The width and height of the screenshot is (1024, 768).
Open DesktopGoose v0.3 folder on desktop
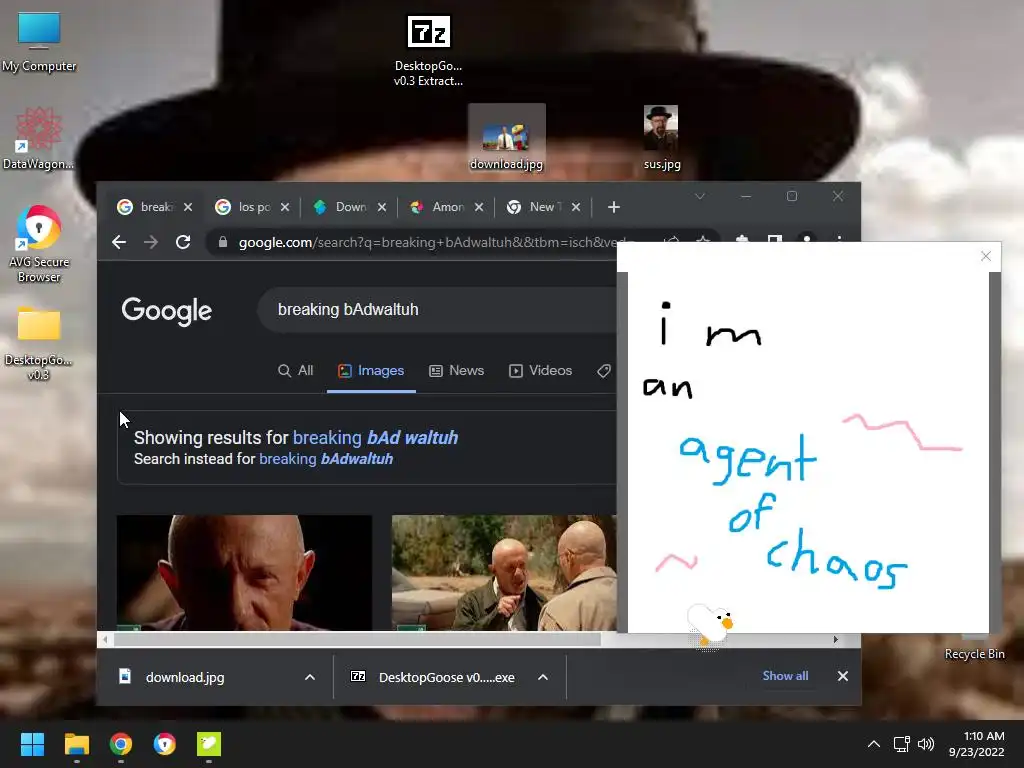[x=39, y=343]
